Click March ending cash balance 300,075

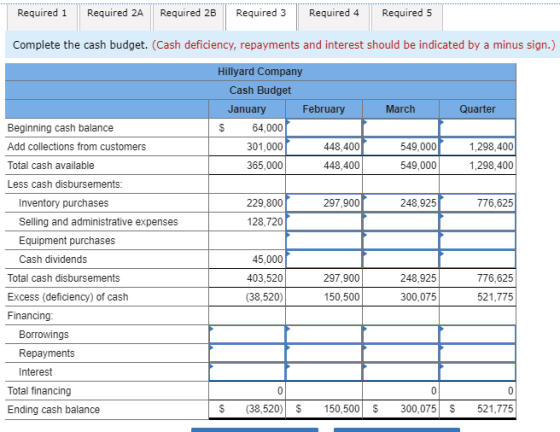coord(418,409)
